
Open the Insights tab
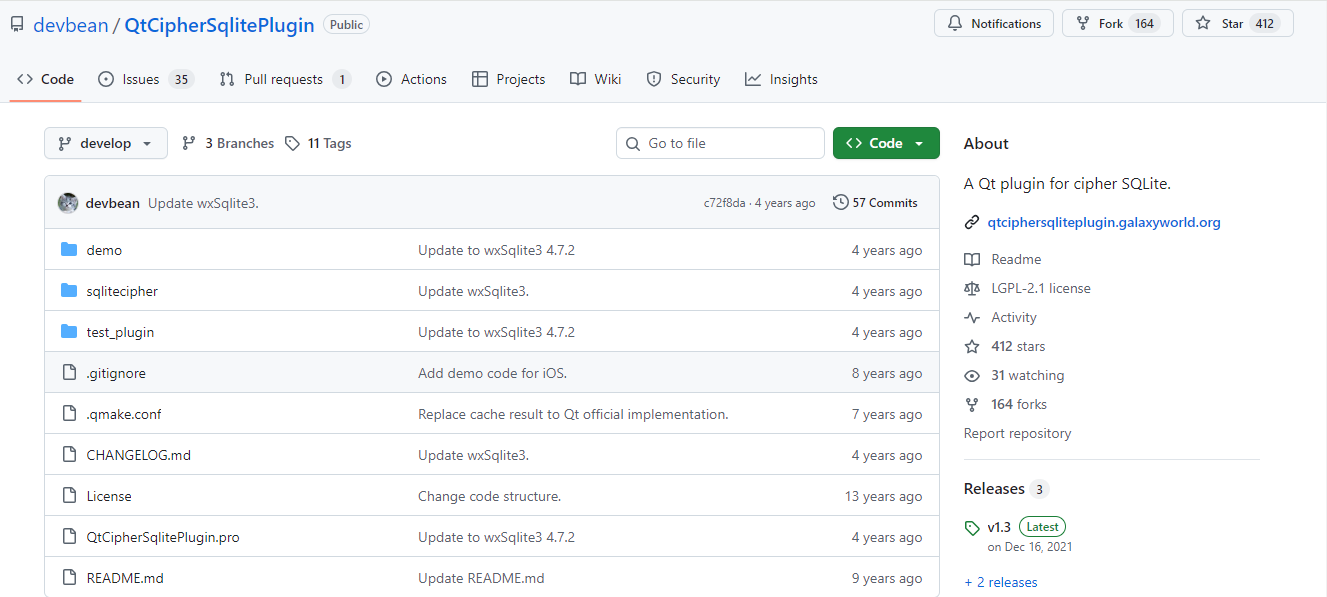tap(781, 79)
